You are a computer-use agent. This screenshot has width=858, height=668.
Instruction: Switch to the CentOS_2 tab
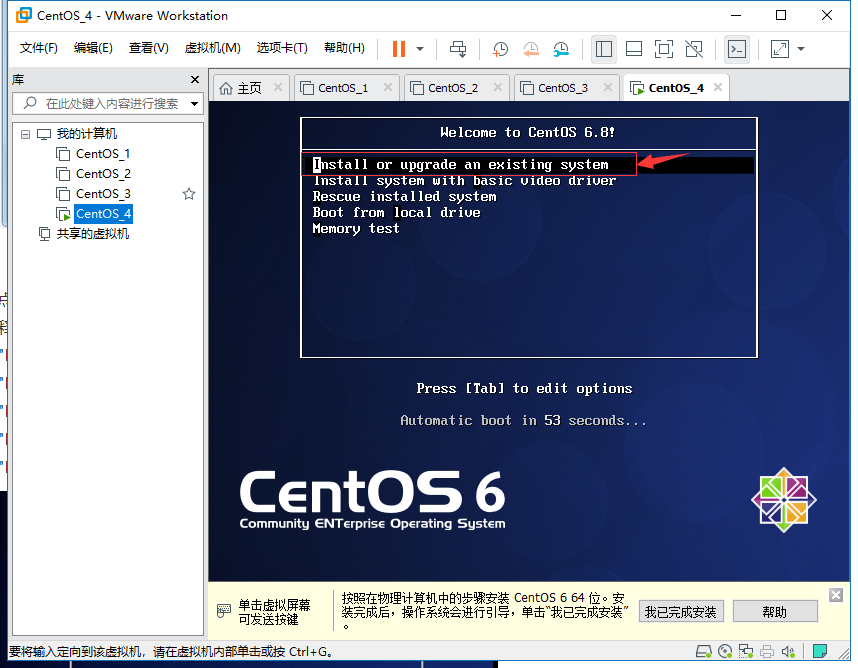[x=453, y=88]
